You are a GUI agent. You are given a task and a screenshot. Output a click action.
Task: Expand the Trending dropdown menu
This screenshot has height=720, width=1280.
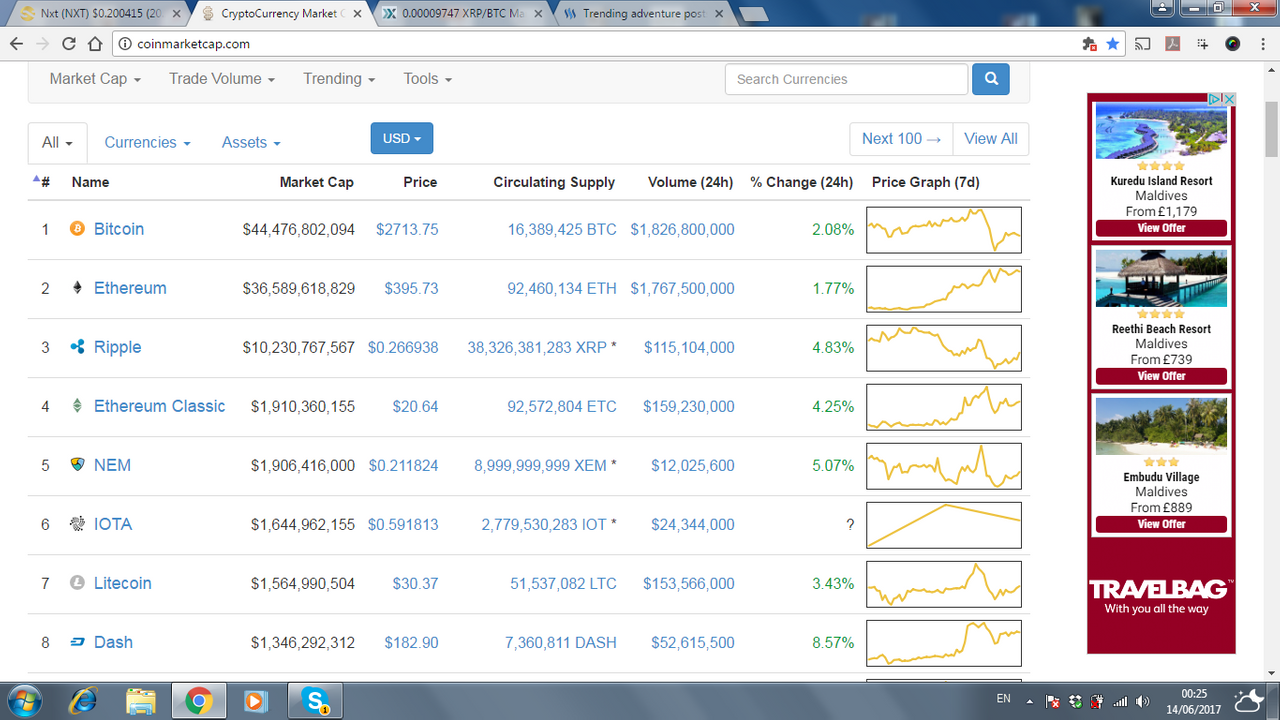coord(339,79)
